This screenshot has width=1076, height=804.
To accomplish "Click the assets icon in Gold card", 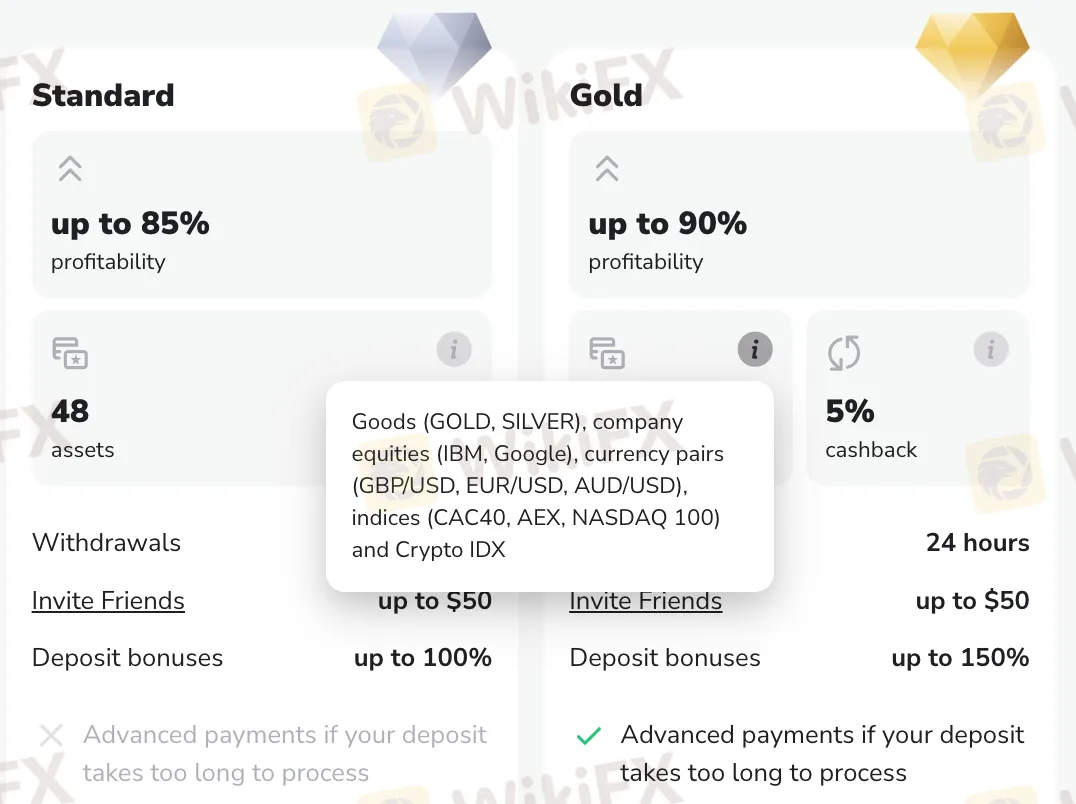I will point(607,353).
